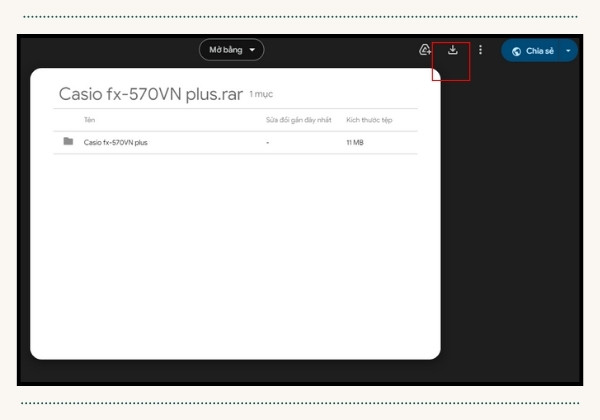Click the 'Kích thước tệp' column header
Screen dimensions: 600x420
click(369, 120)
